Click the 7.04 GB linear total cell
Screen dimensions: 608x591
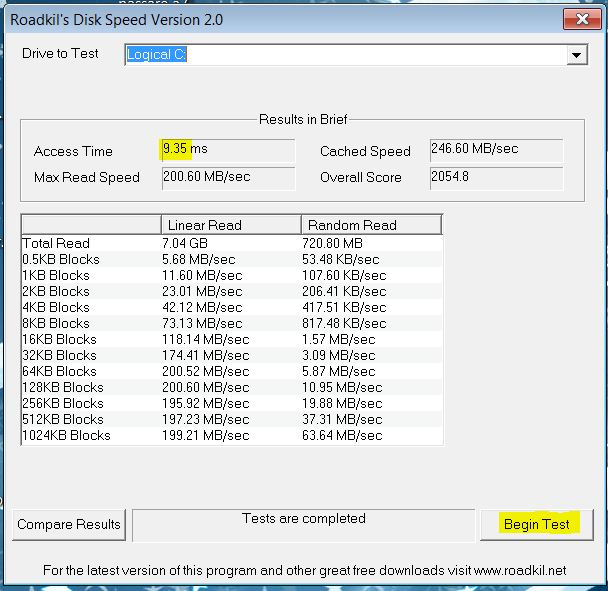(185, 243)
